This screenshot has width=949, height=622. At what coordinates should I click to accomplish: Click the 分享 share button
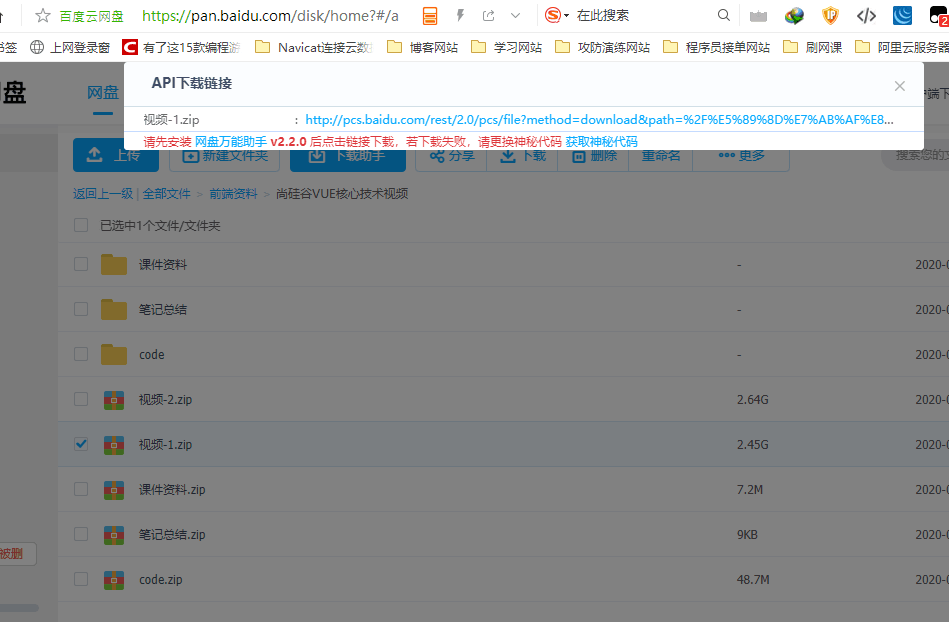pyautogui.click(x=452, y=156)
